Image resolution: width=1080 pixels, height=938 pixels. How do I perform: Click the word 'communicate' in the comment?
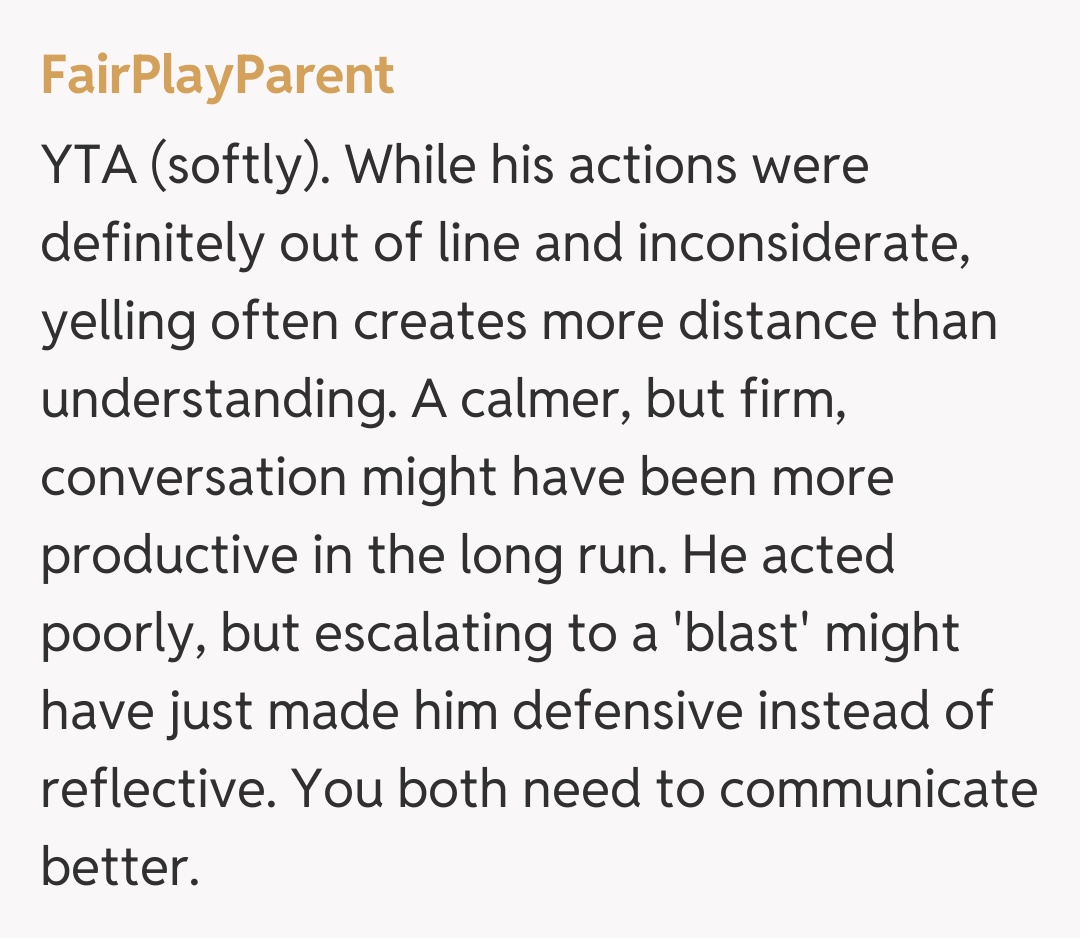[879, 790]
